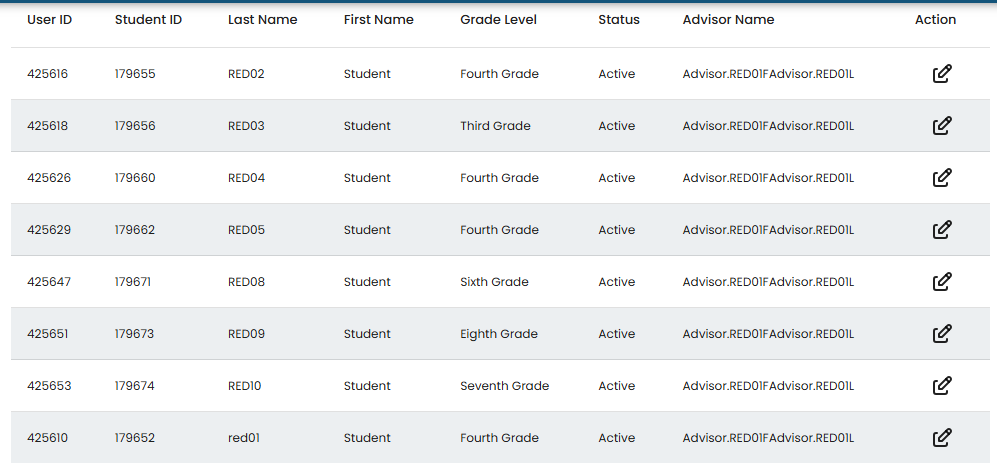Click the Student ID column header
This screenshot has width=997, height=463.
148,20
